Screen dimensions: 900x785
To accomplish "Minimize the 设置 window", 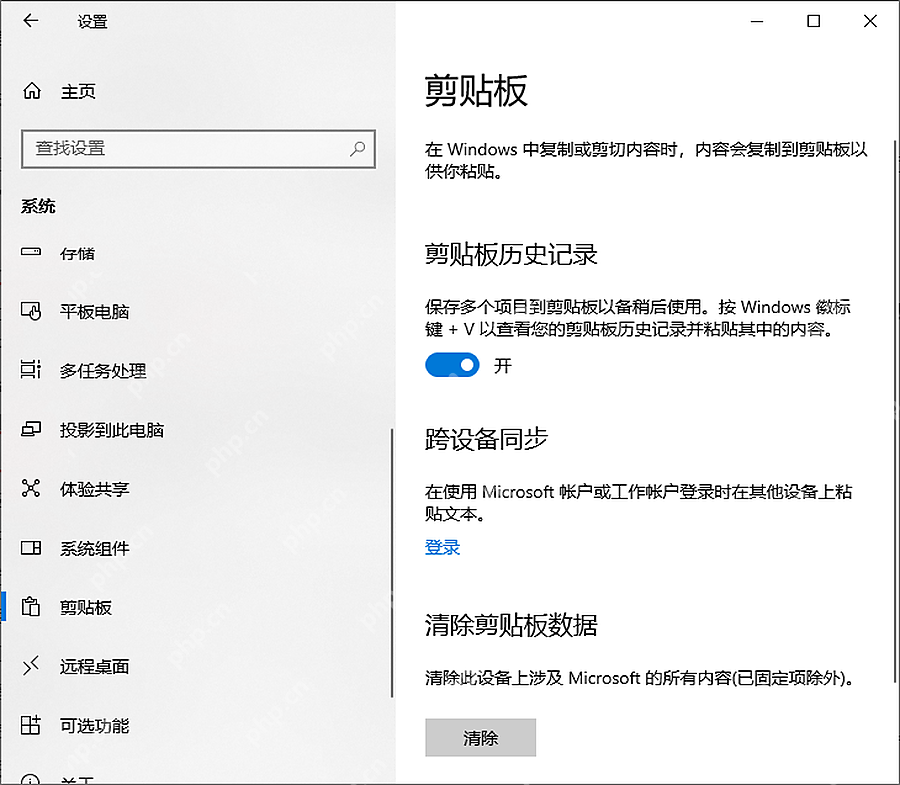I will (757, 21).
